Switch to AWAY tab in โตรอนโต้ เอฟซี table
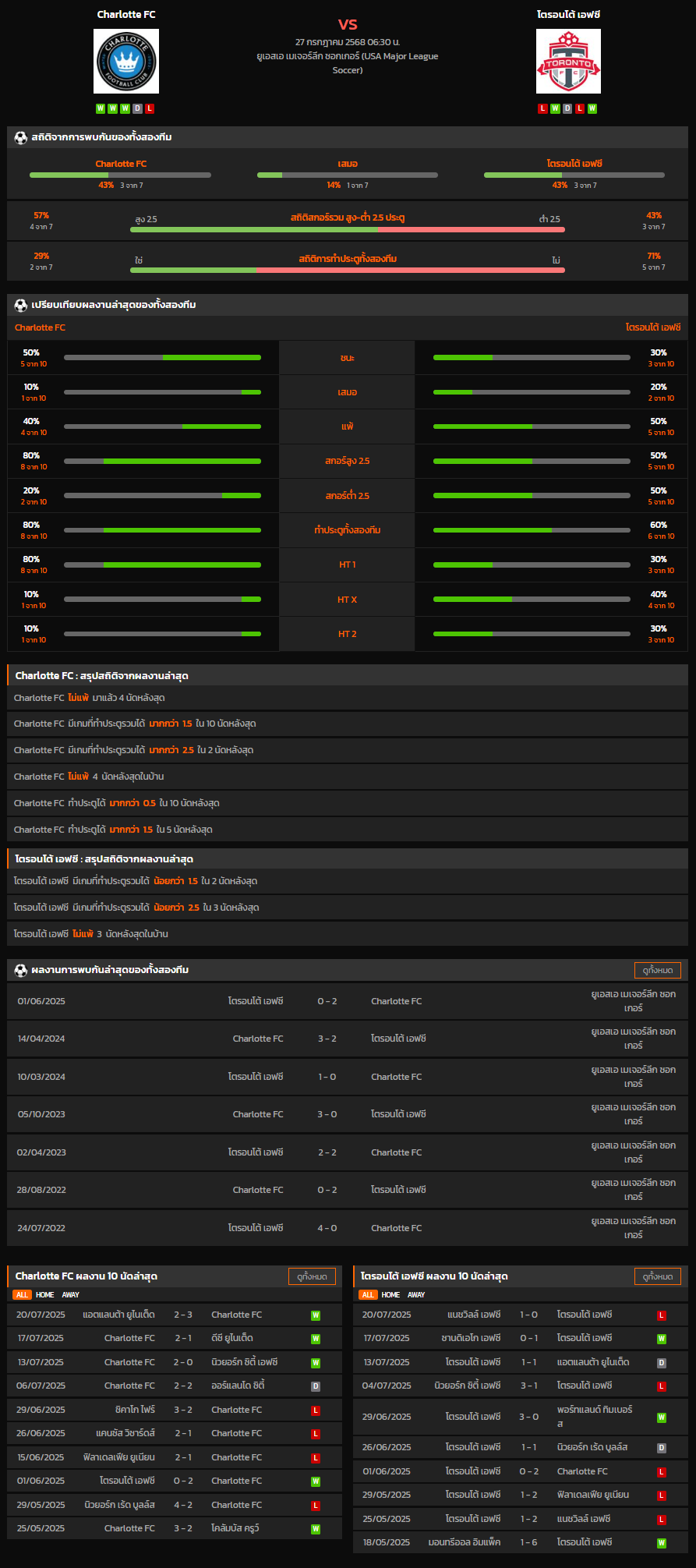 point(417,1295)
